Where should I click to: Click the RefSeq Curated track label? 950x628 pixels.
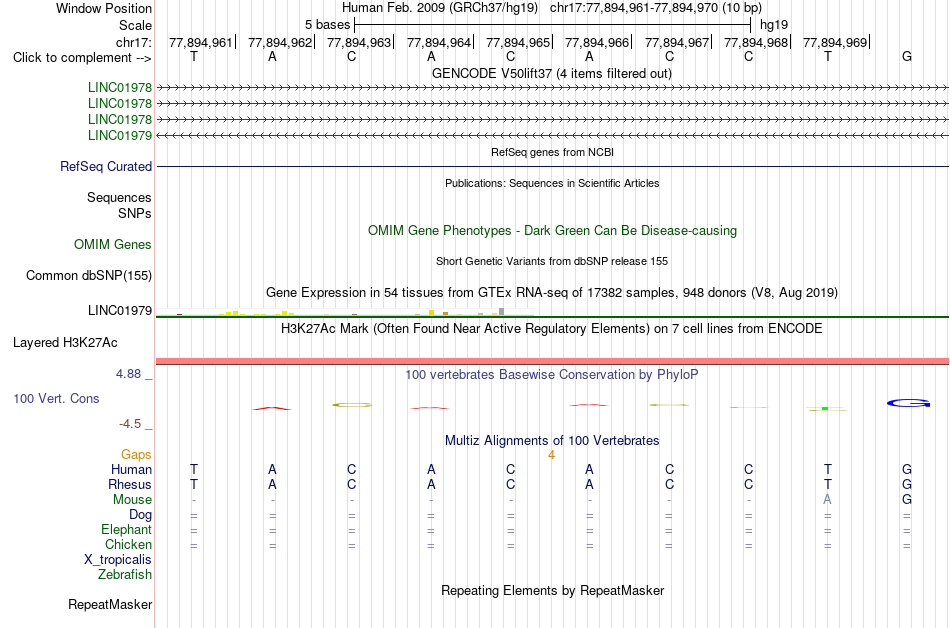[106, 167]
